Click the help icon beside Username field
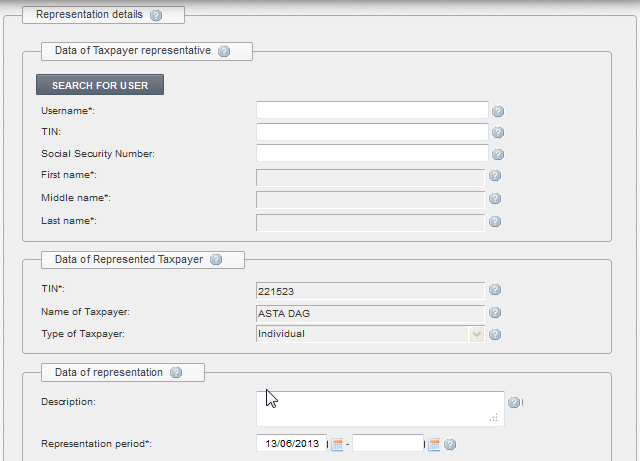 pyautogui.click(x=498, y=111)
